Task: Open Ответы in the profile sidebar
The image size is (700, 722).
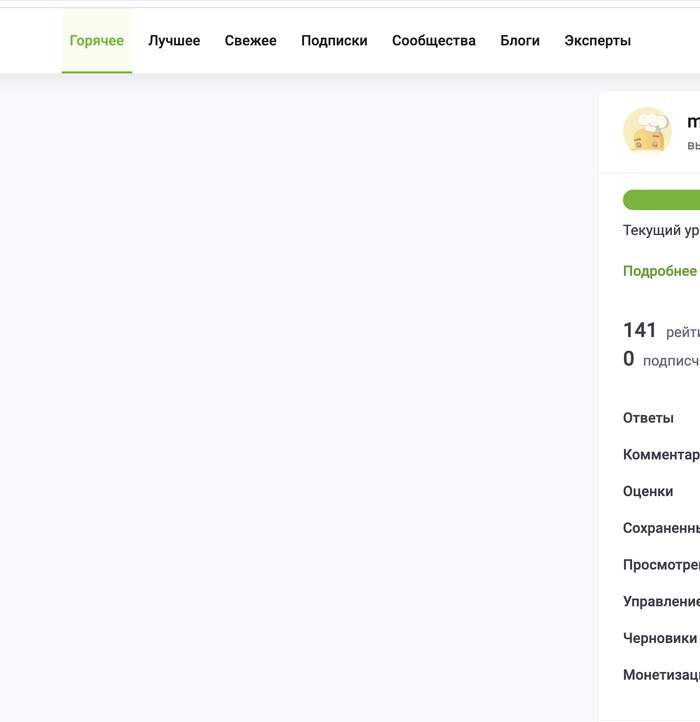Action: (648, 418)
